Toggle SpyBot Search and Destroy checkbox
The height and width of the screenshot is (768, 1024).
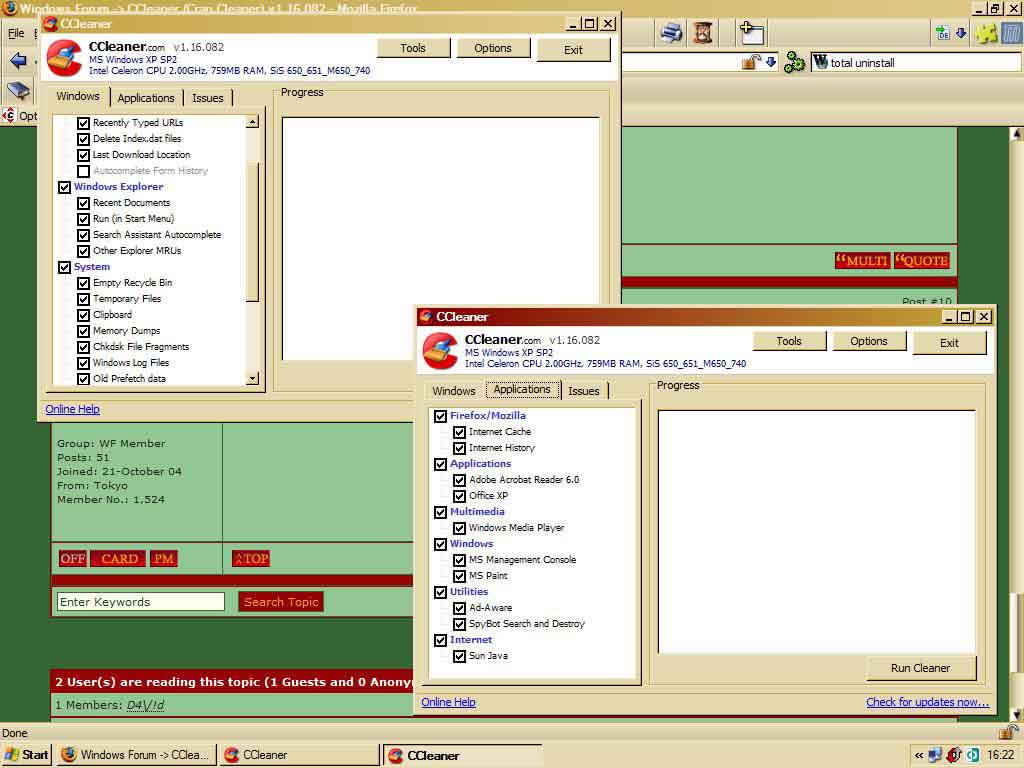pyautogui.click(x=459, y=624)
